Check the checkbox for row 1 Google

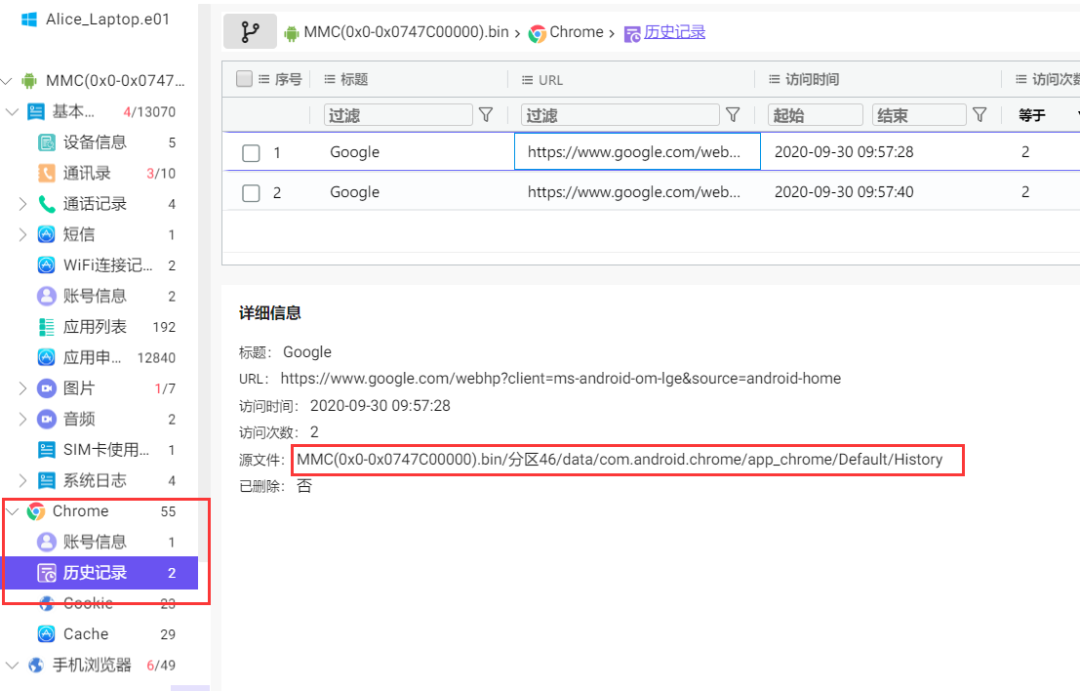click(x=251, y=152)
